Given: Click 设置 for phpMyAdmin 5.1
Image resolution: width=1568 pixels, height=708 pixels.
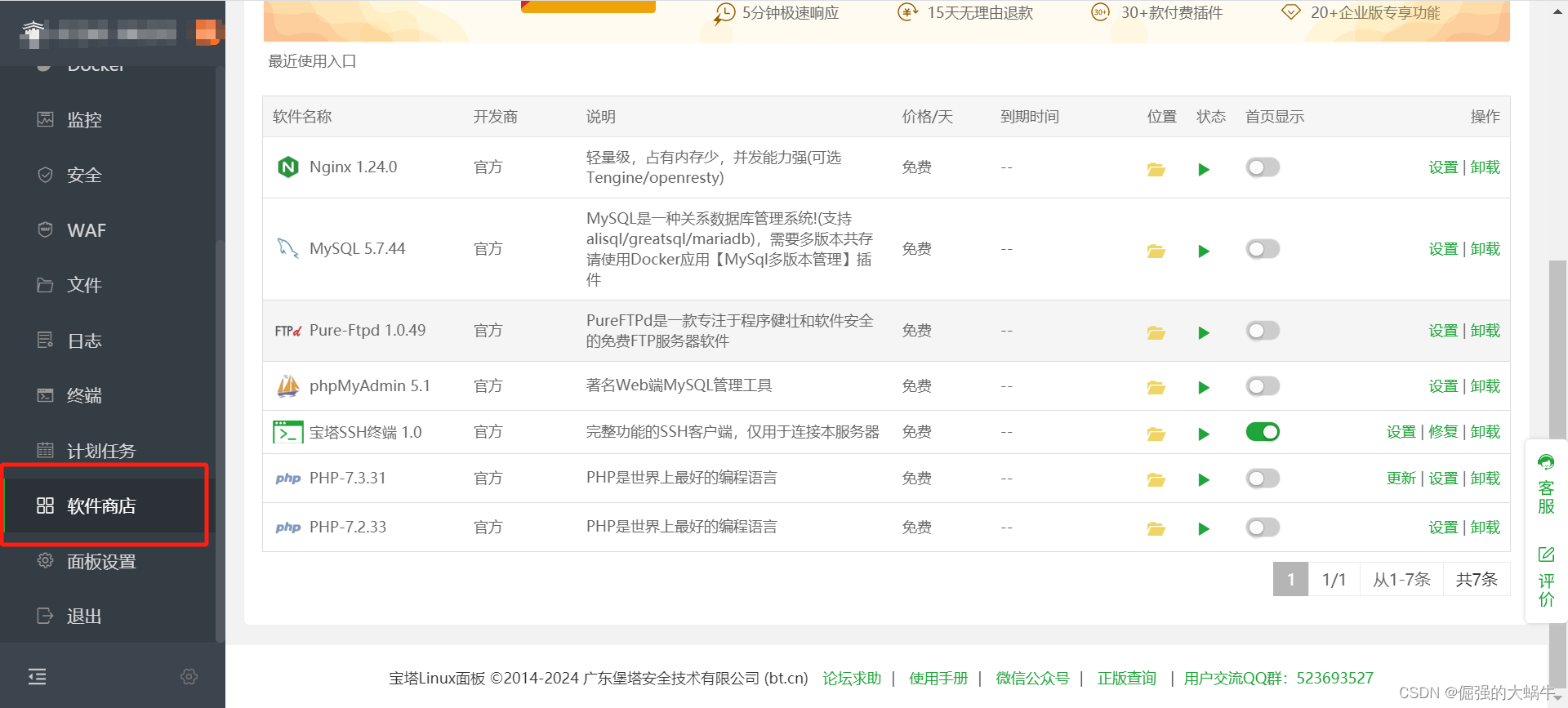Looking at the screenshot, I should [x=1443, y=385].
